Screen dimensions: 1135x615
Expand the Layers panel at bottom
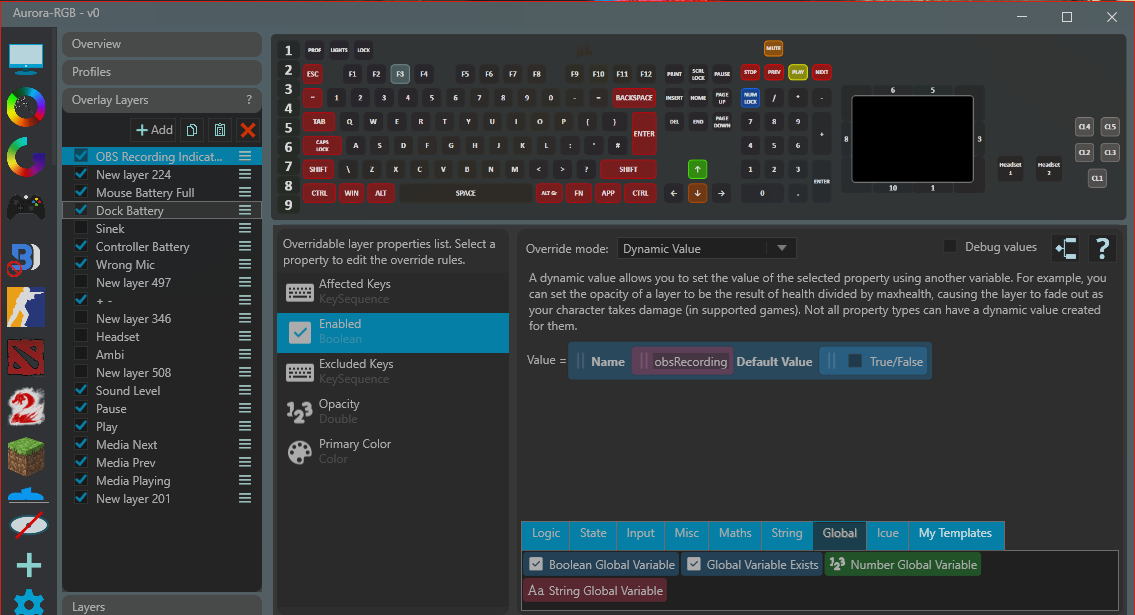tap(162, 606)
